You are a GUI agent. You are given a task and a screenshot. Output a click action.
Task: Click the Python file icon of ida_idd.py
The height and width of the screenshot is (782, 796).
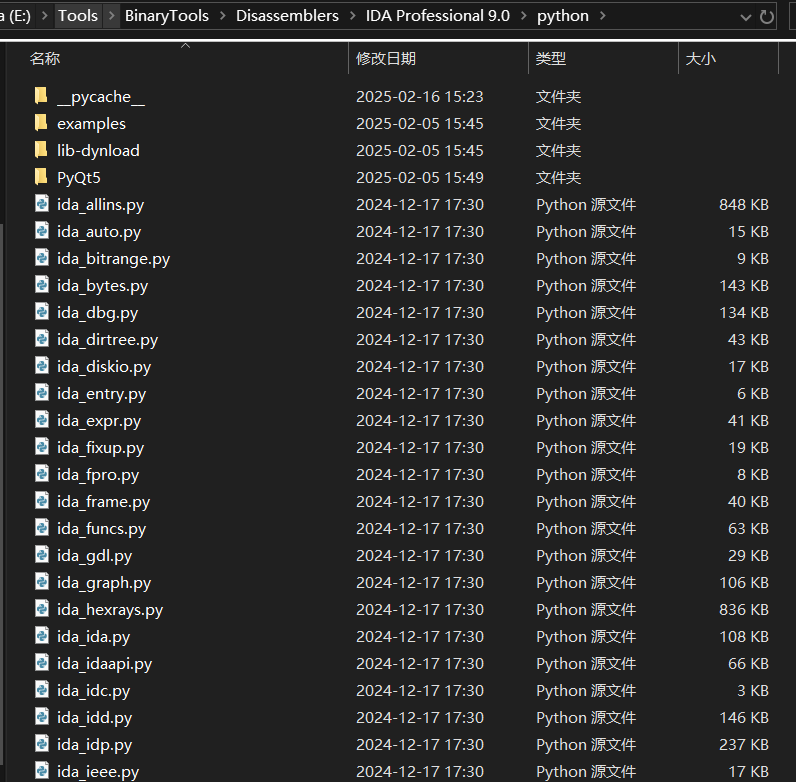[42, 716]
